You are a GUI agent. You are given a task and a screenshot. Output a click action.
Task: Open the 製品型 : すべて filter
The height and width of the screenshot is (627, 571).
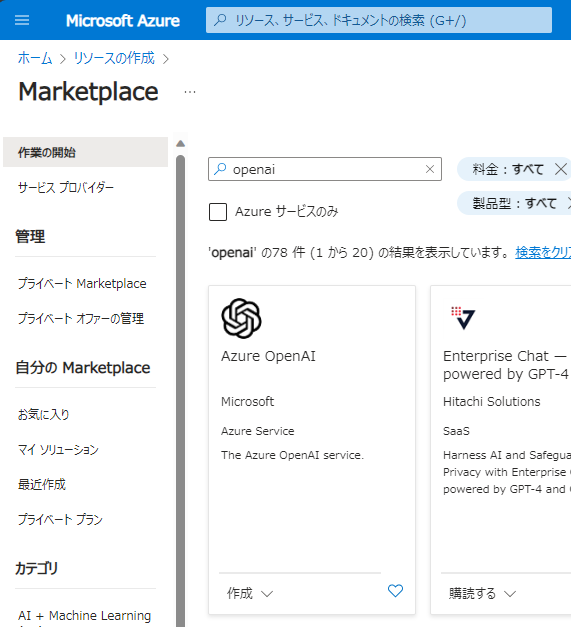tap(515, 203)
